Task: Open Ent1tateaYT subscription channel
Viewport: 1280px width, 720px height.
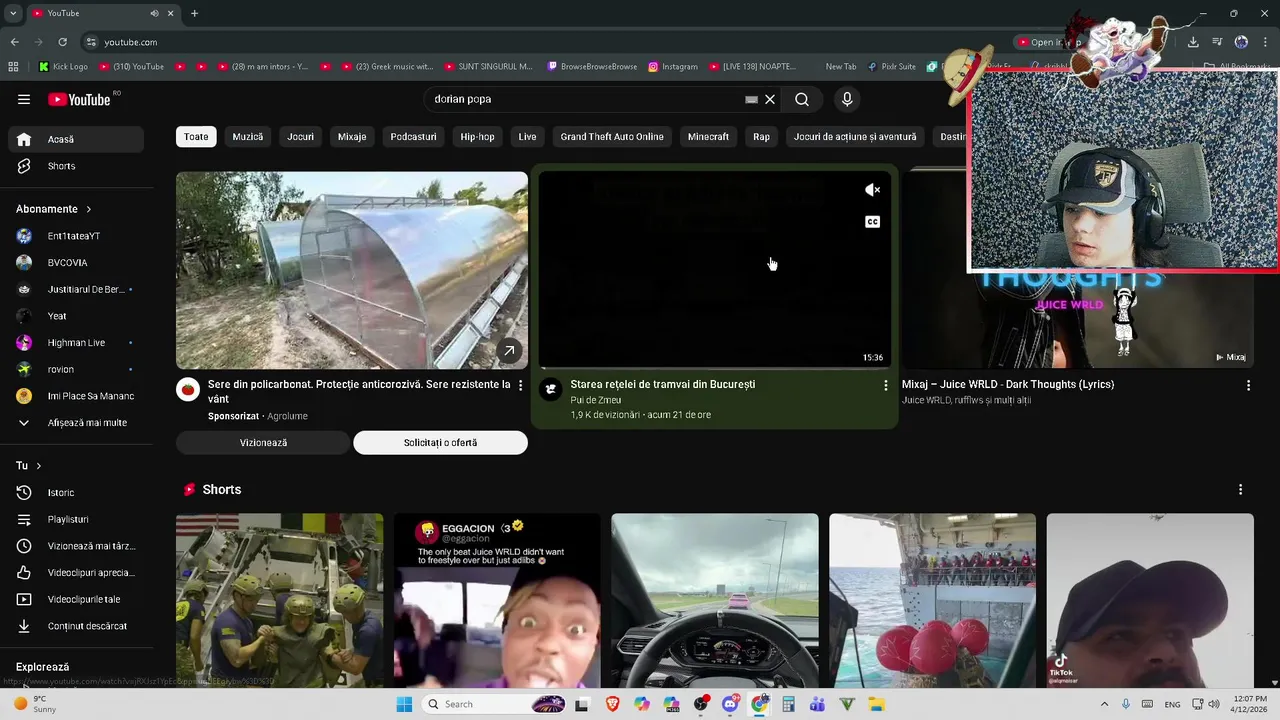Action: [x=76, y=236]
